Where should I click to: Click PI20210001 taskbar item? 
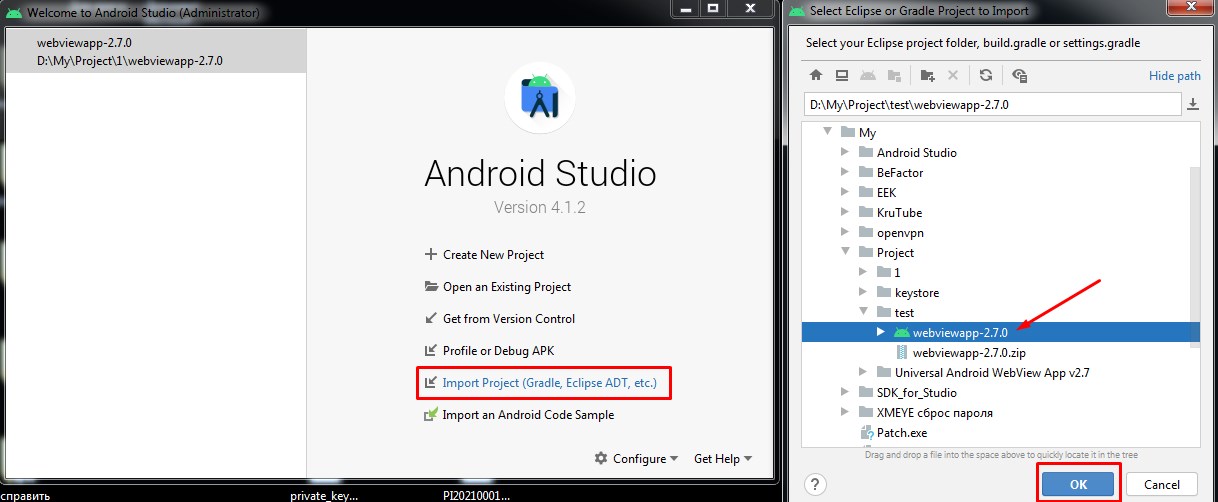pos(476,495)
